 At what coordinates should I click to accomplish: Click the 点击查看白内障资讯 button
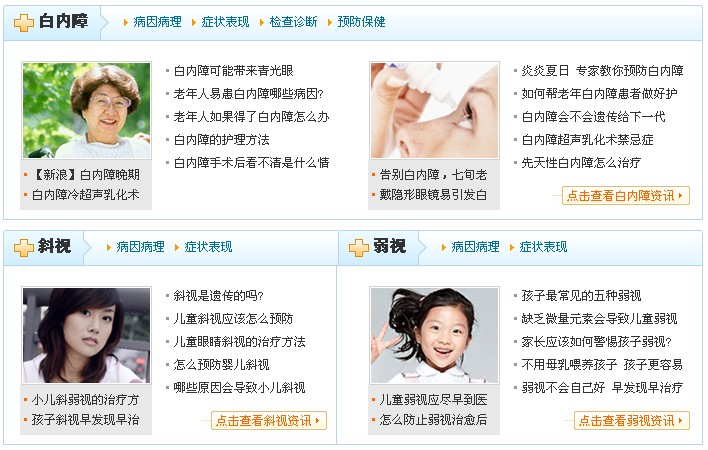(625, 195)
